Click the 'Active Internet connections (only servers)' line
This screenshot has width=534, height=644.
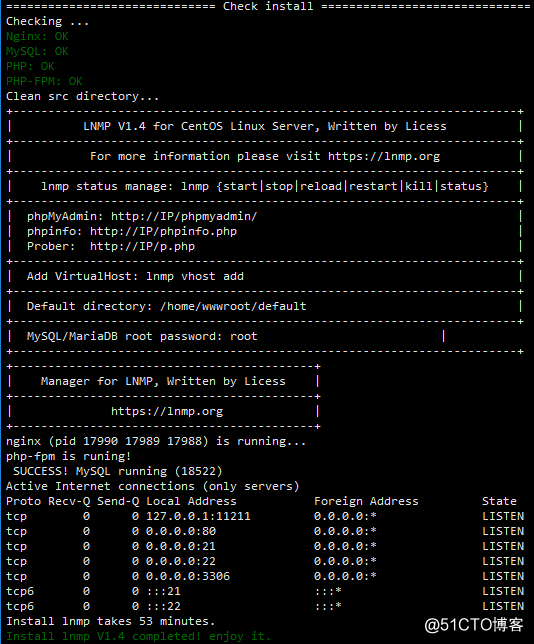tap(152, 486)
